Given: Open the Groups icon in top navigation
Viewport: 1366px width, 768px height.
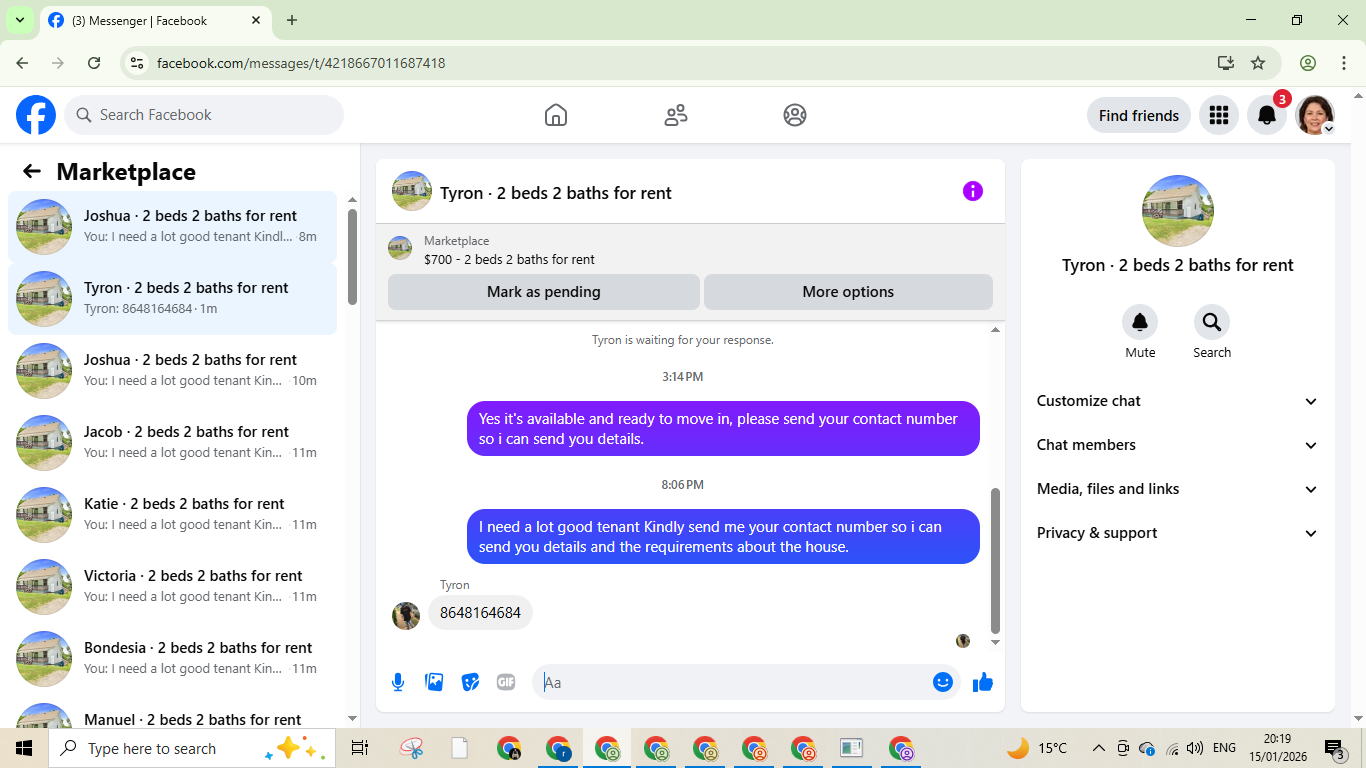Looking at the screenshot, I should click(795, 115).
